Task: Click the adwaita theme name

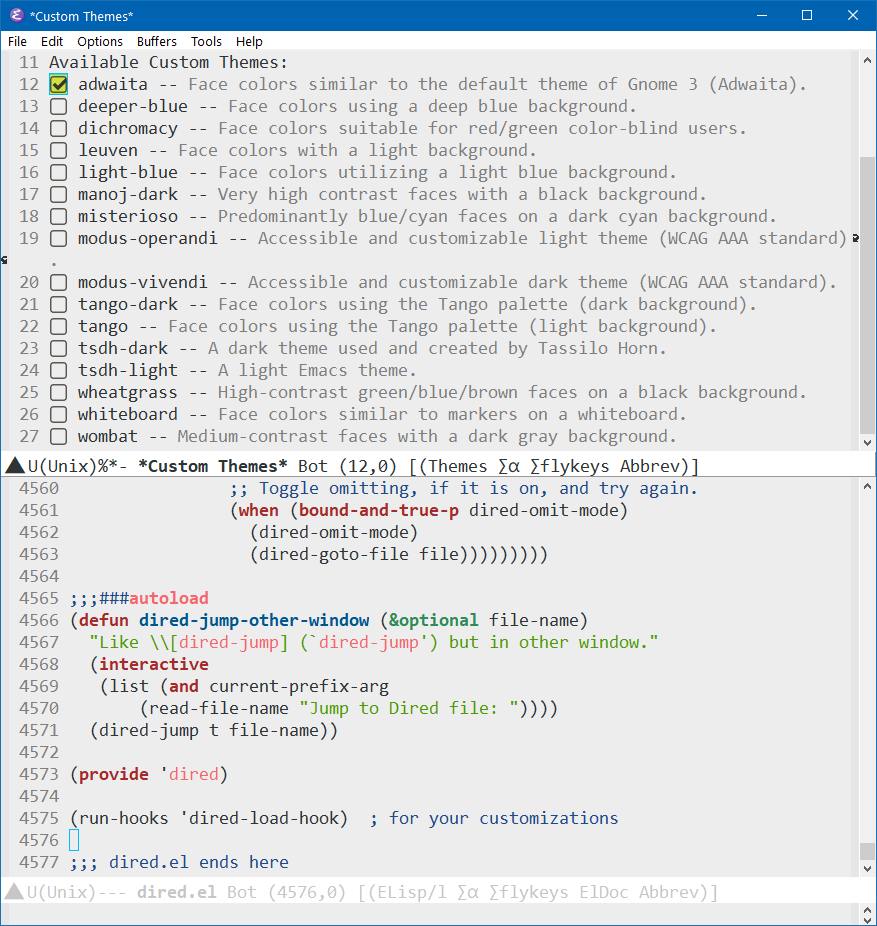Action: tap(113, 84)
